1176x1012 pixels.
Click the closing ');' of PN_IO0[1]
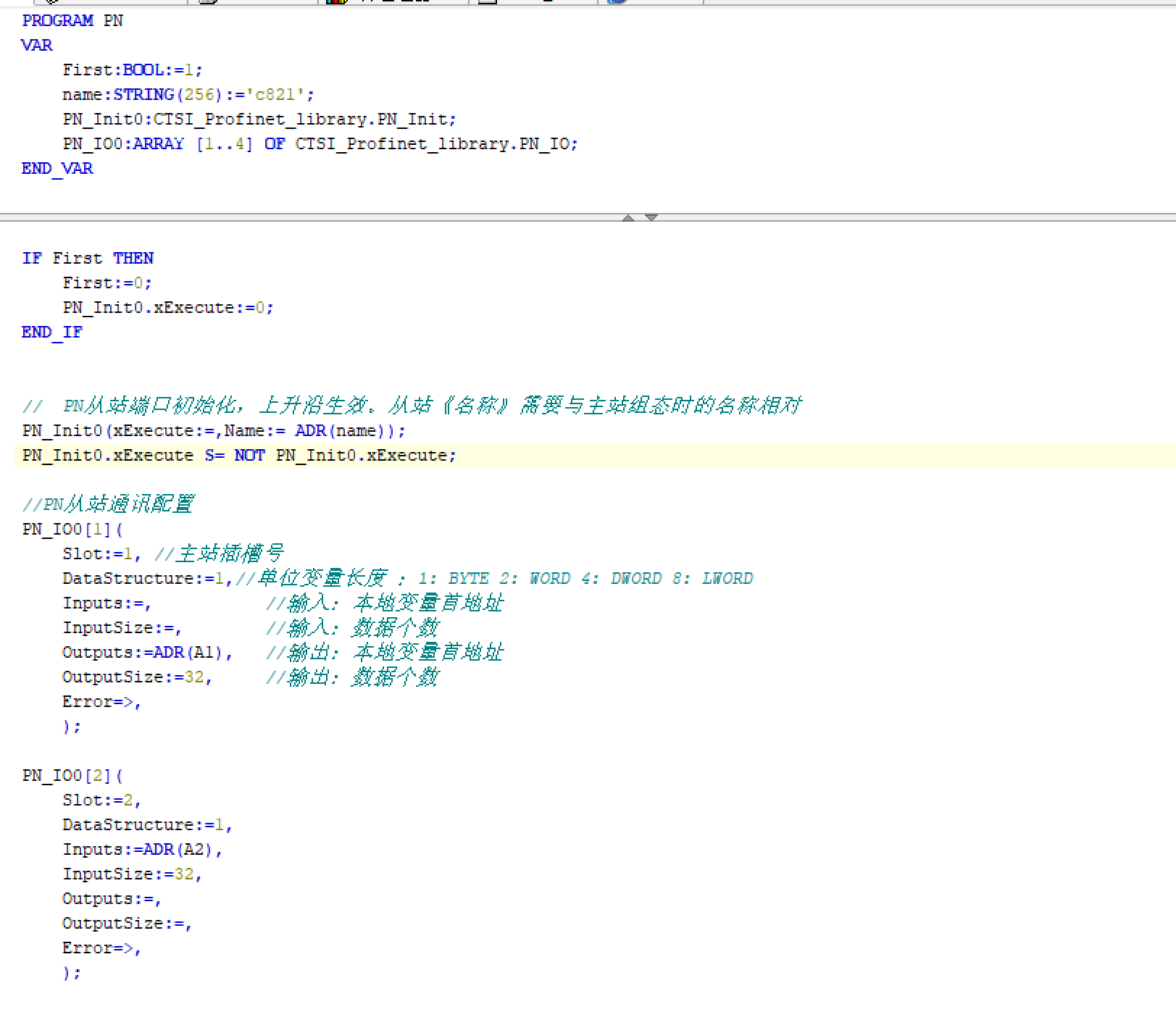(72, 727)
